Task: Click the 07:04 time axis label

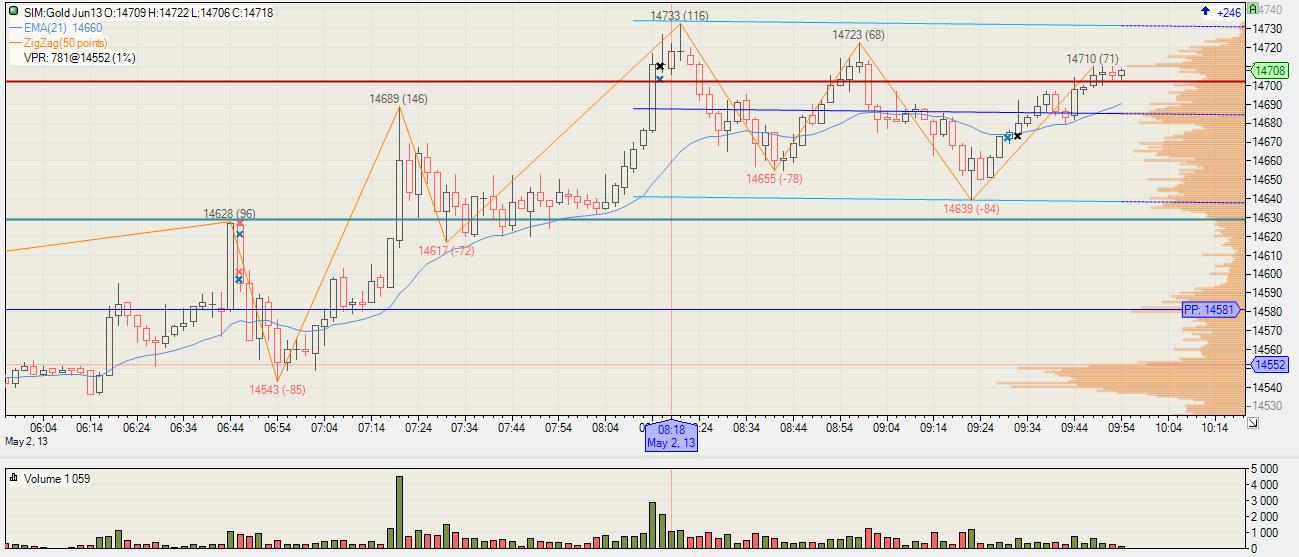Action: click(x=324, y=428)
